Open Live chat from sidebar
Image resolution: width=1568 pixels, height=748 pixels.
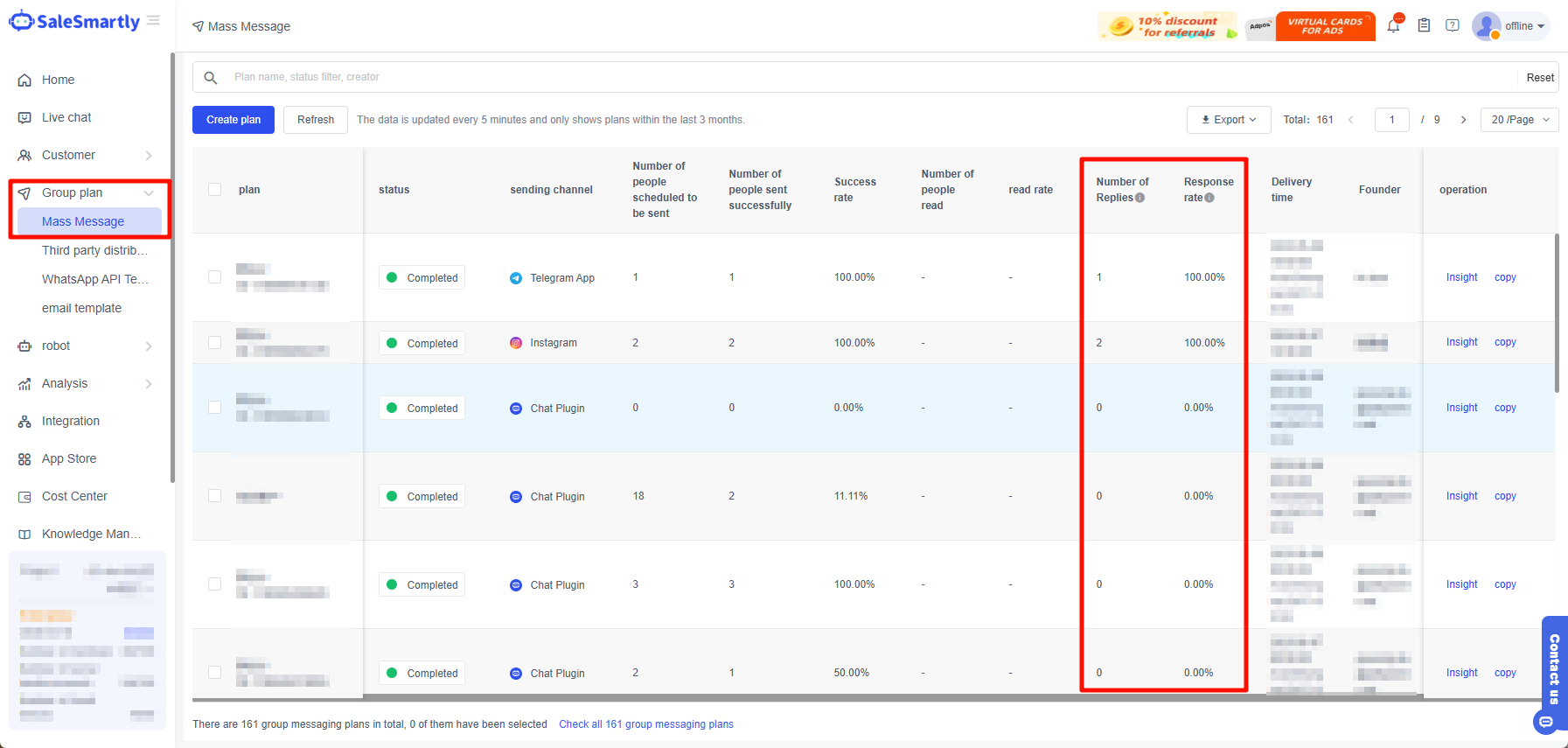point(66,117)
